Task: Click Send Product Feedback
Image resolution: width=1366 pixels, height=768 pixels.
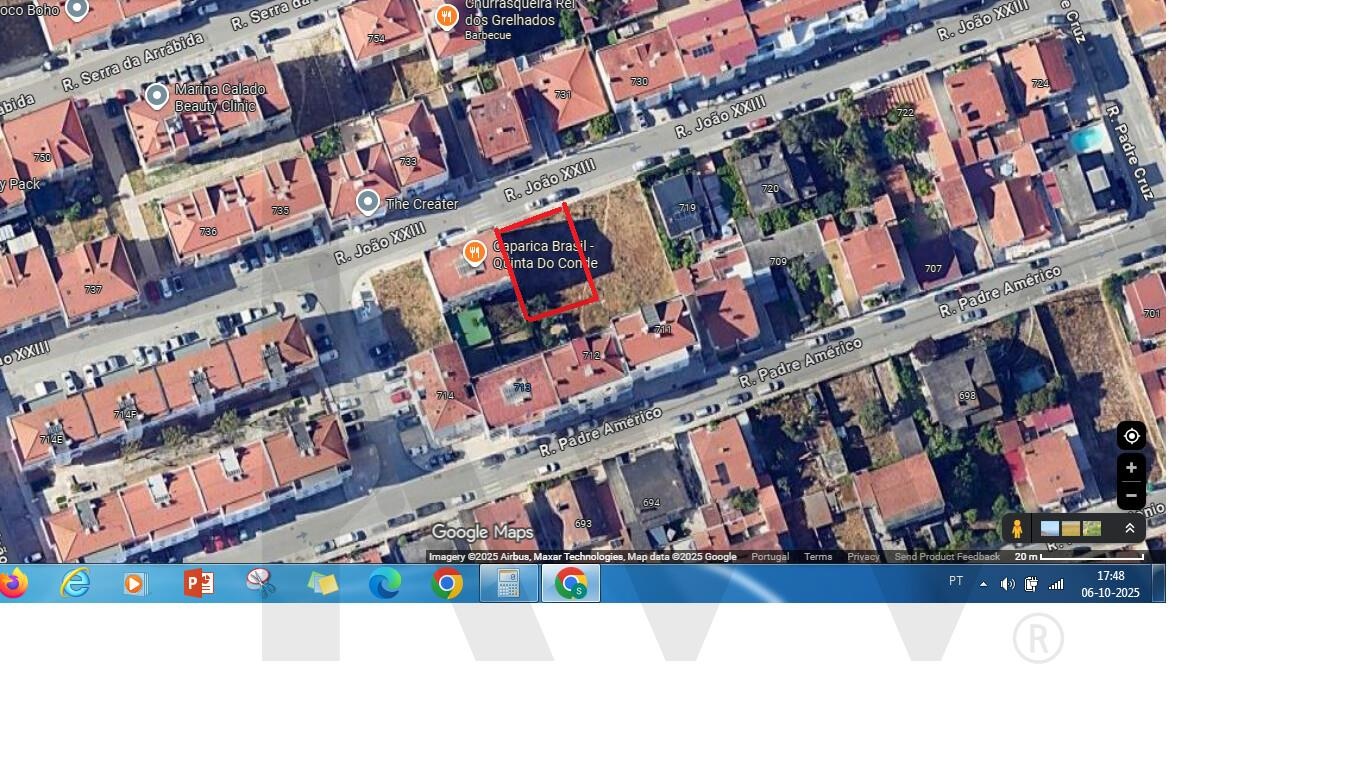Action: click(x=946, y=557)
